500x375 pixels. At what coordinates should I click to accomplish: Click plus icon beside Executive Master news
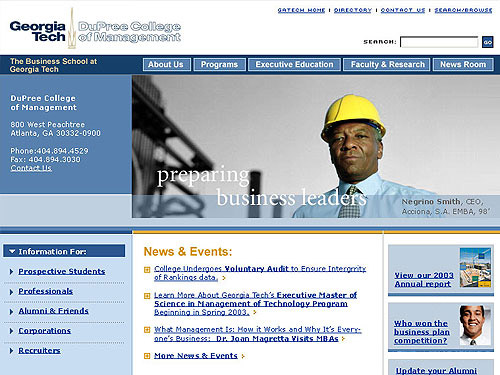pyautogui.click(x=147, y=296)
